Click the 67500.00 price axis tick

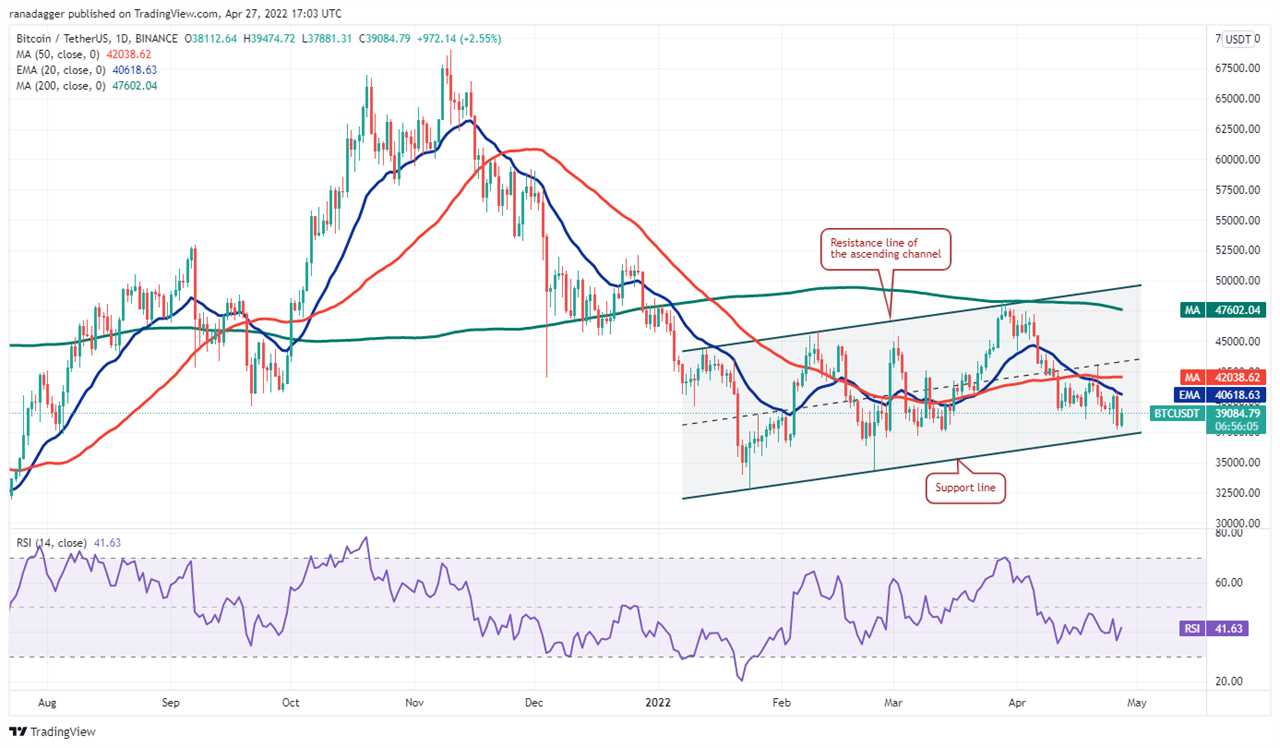click(1236, 69)
